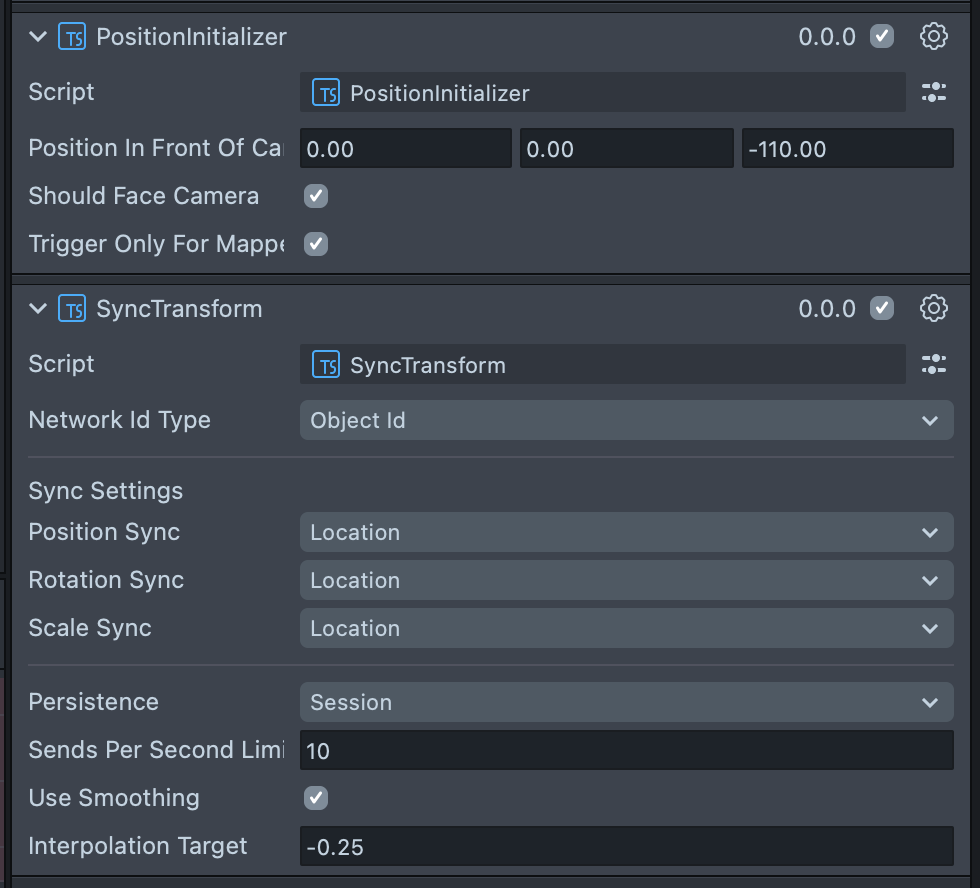This screenshot has height=888, width=980.
Task: Click PositionInitializer script options sliders icon
Action: click(933, 93)
